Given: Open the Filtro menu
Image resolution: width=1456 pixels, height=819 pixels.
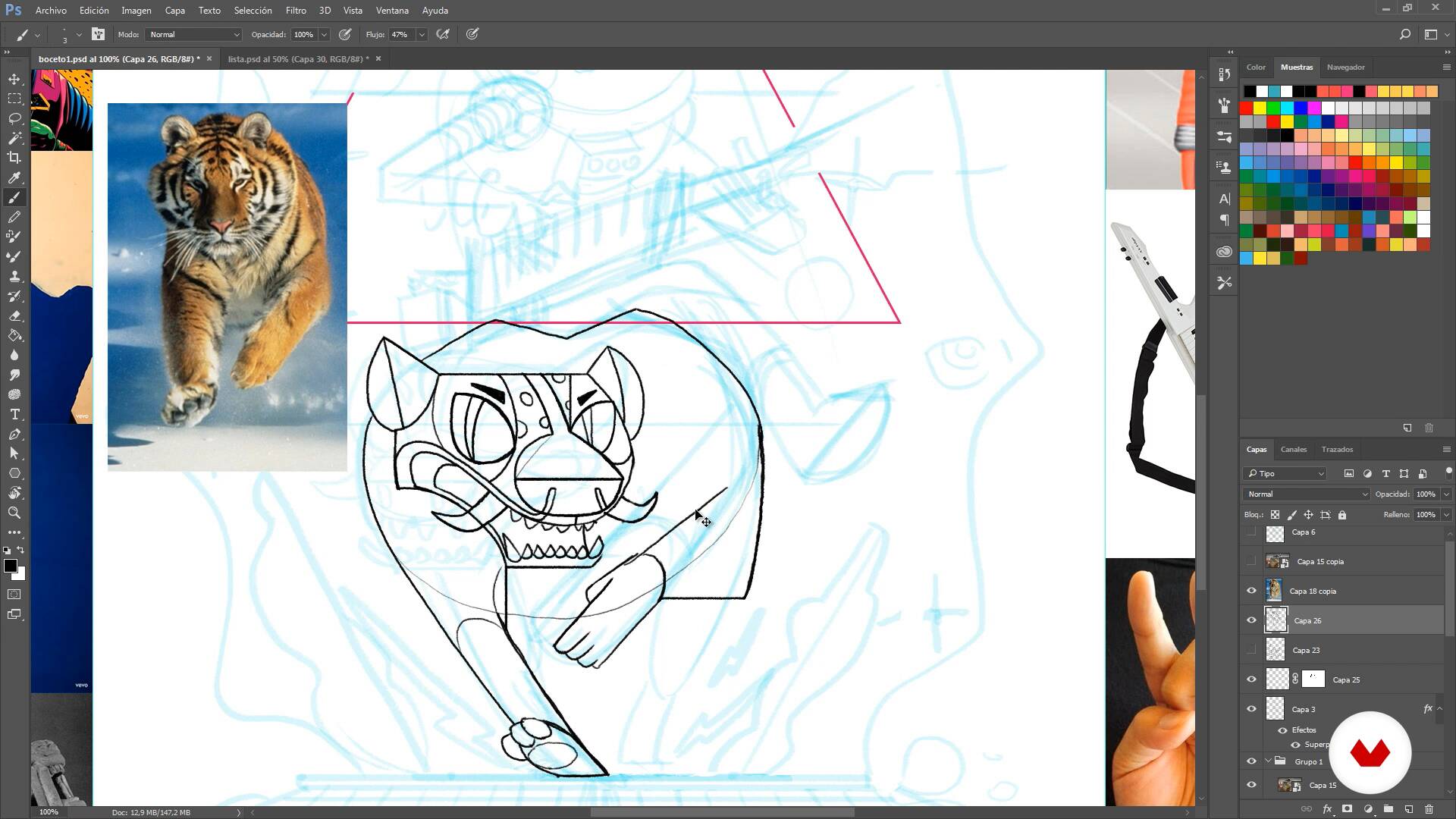Looking at the screenshot, I should tap(296, 11).
